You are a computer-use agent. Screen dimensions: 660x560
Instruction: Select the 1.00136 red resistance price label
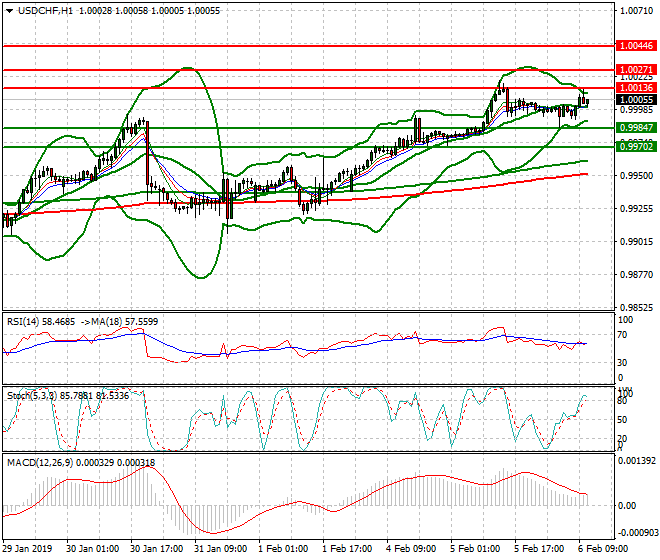pos(636,88)
